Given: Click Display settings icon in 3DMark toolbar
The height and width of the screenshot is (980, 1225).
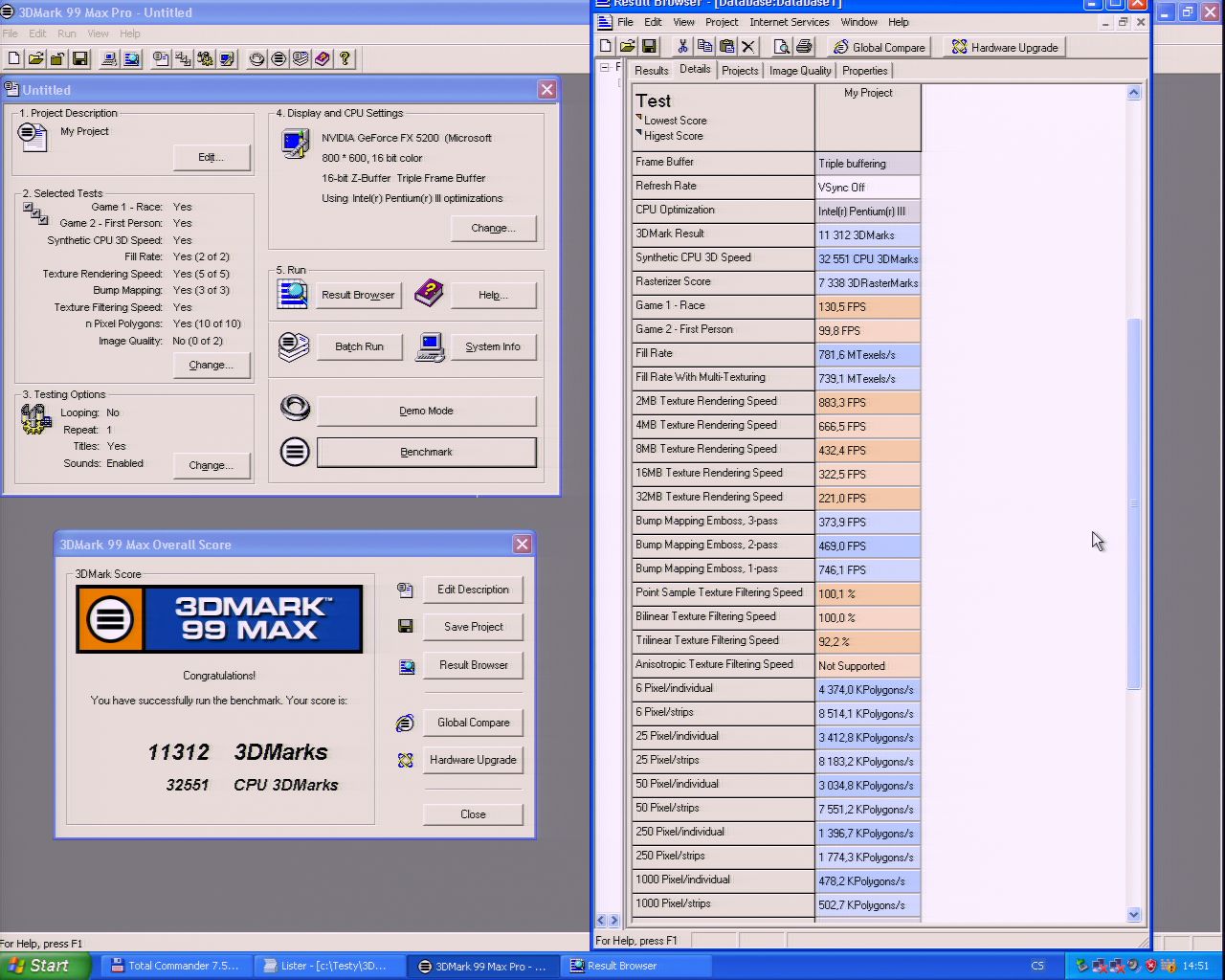Looking at the screenshot, I should pyautogui.click(x=227, y=59).
